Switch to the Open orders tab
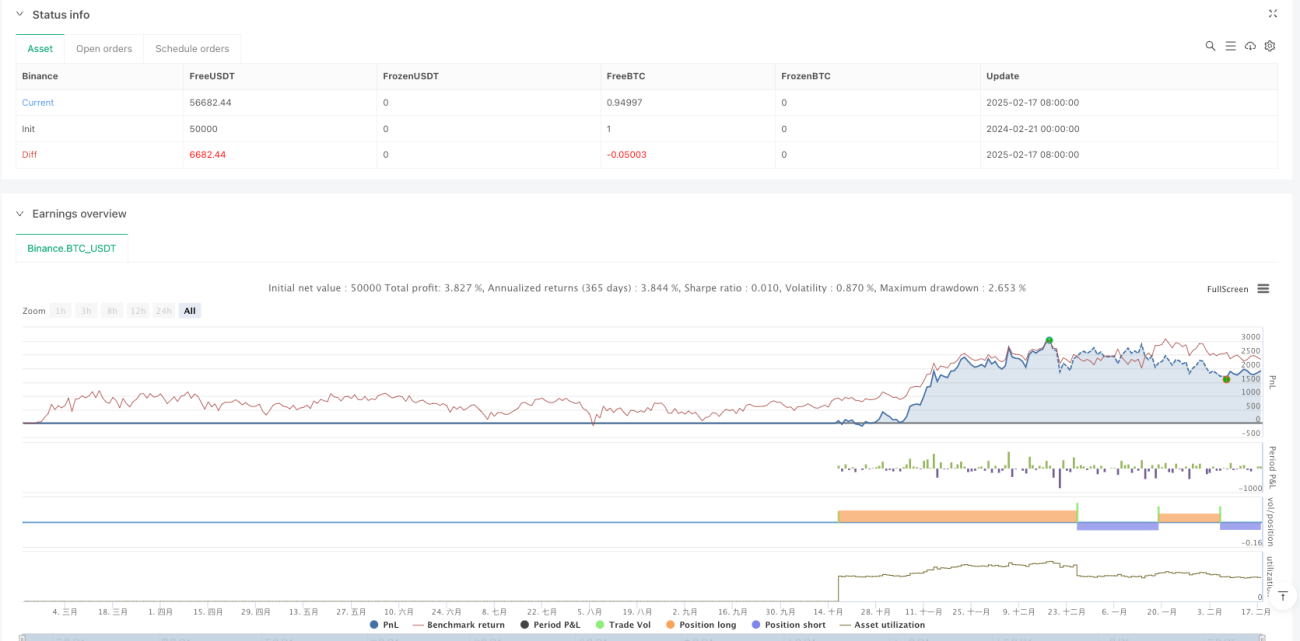Viewport: 1300px width, 641px height. (x=104, y=48)
